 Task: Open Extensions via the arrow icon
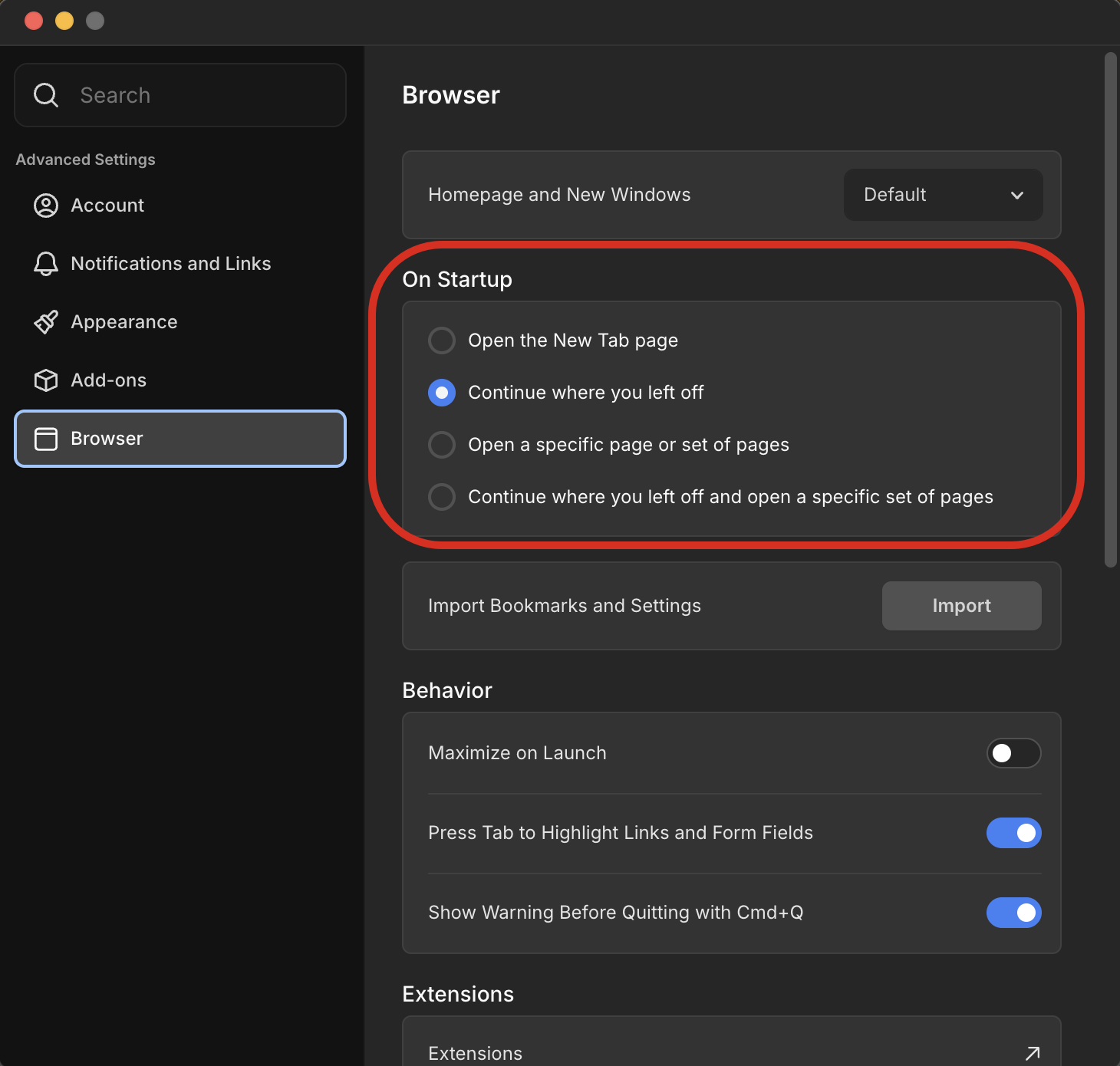(1033, 1053)
